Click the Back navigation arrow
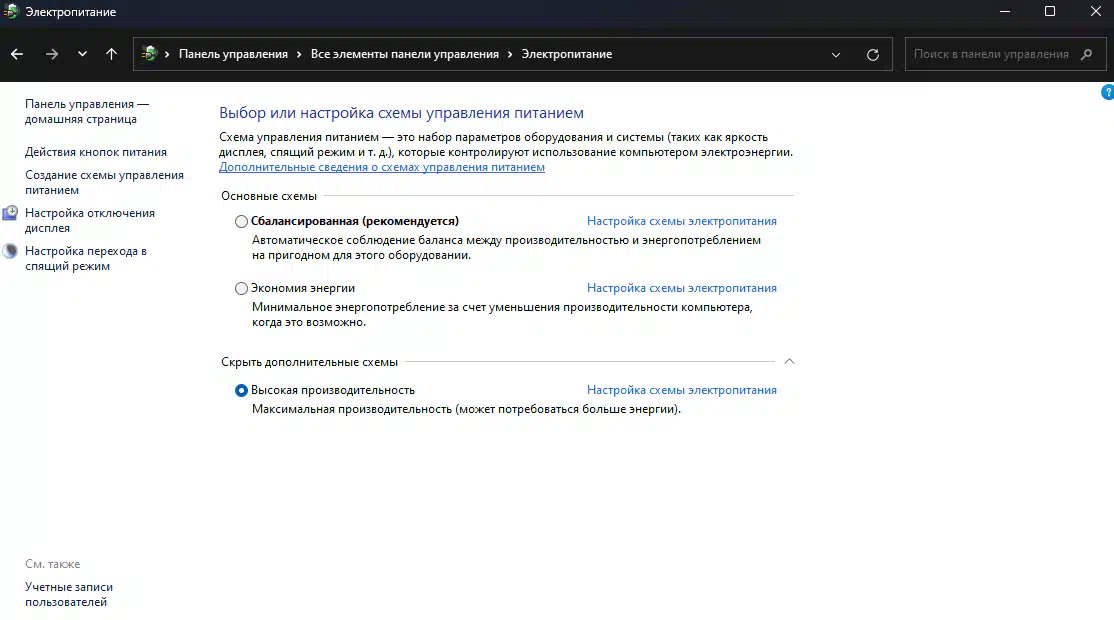 [x=17, y=54]
